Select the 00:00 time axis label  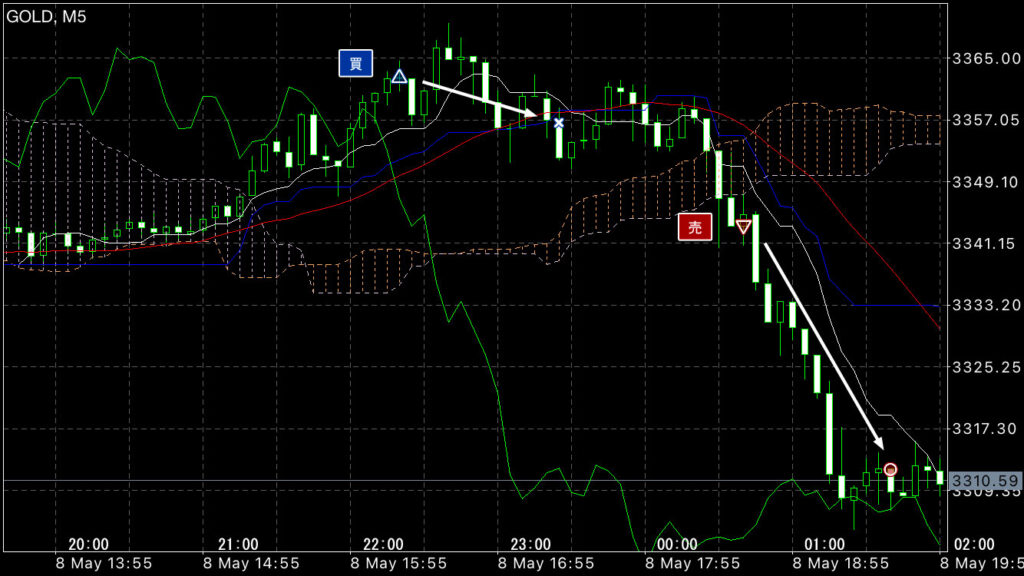click(x=677, y=544)
